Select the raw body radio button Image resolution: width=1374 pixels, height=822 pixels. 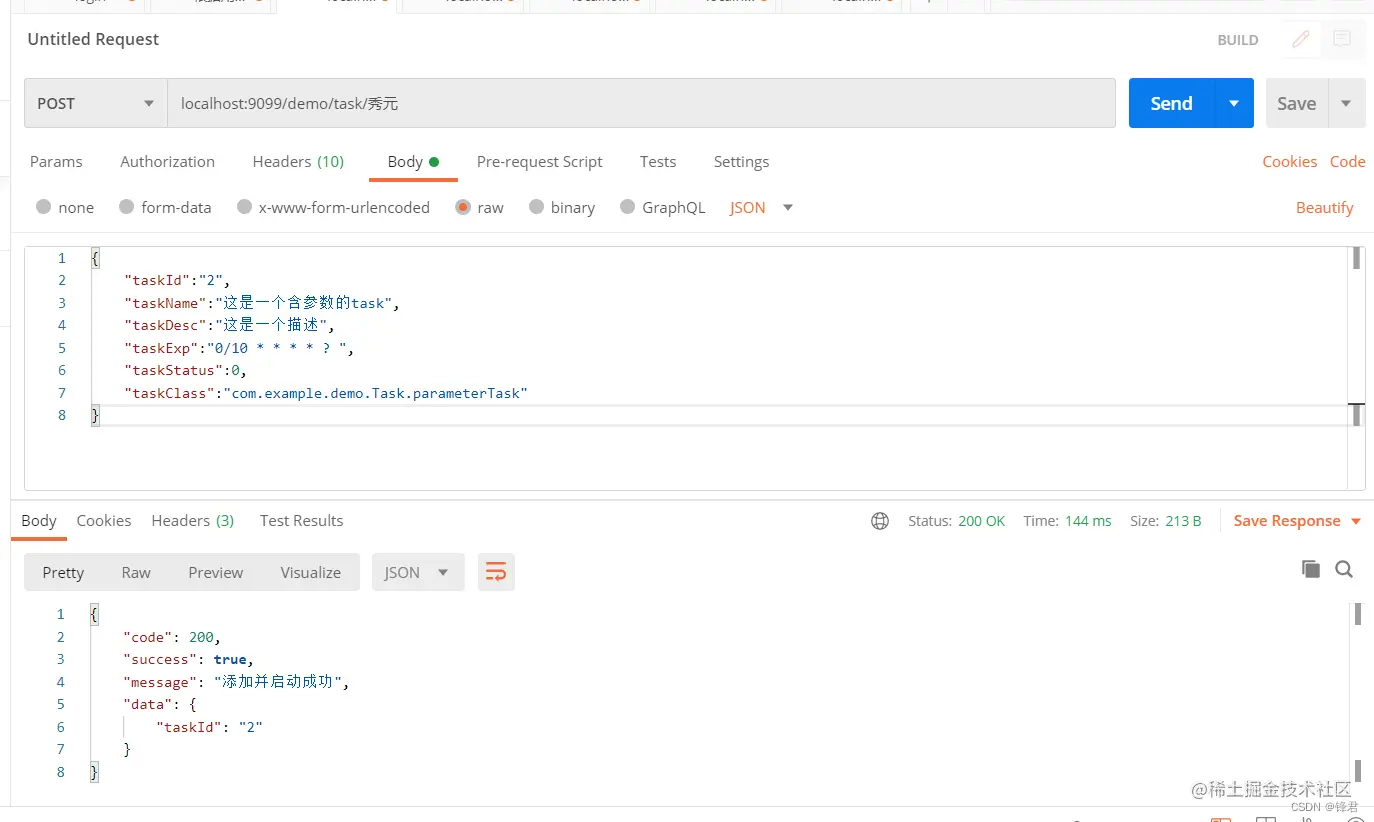point(462,207)
